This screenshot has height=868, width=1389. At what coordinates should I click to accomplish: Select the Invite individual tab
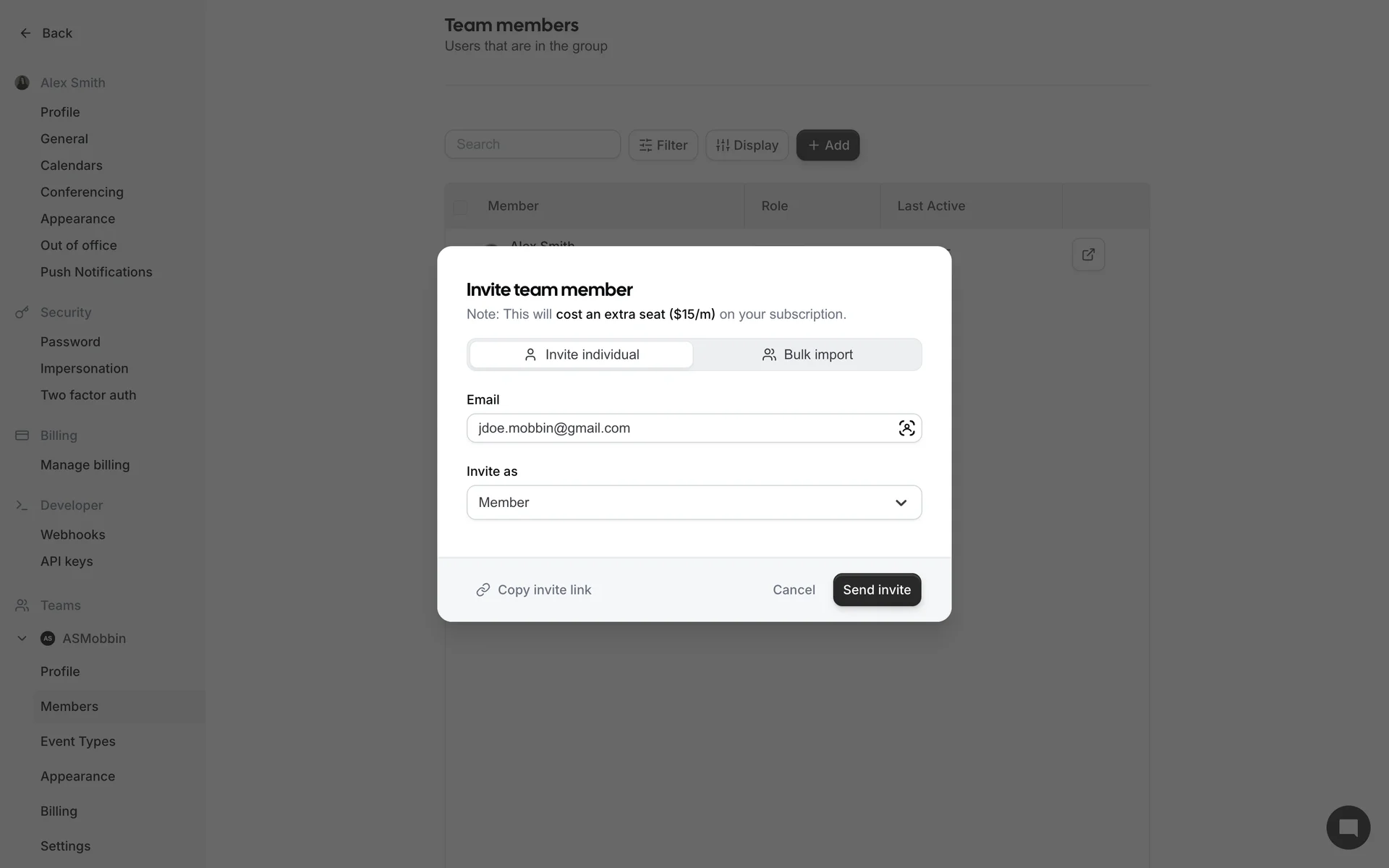[x=582, y=354]
